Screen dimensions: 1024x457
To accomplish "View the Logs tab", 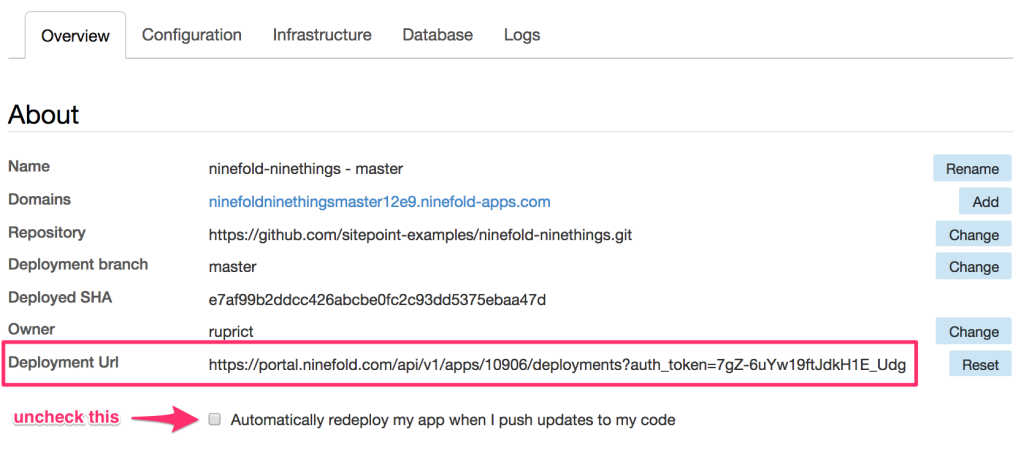I will point(522,35).
